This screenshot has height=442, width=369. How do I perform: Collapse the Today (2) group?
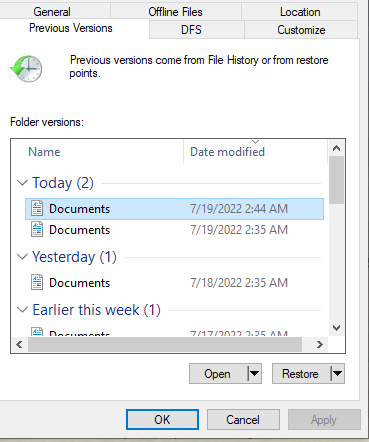22,183
